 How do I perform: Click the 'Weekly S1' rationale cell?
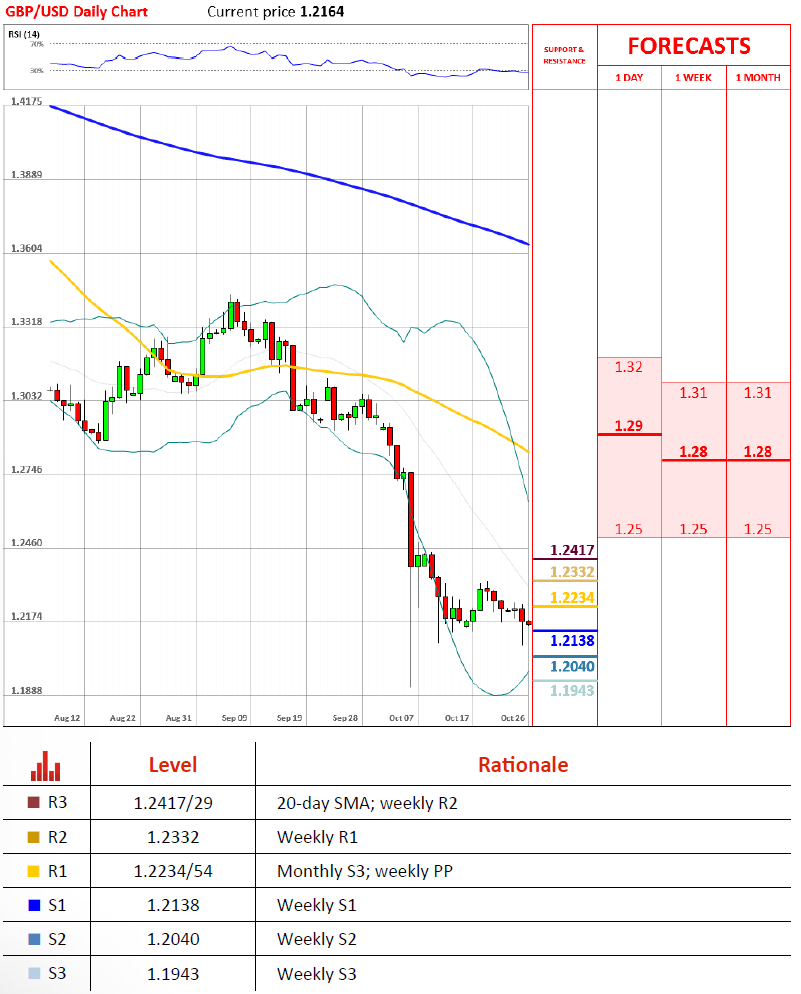point(317,905)
